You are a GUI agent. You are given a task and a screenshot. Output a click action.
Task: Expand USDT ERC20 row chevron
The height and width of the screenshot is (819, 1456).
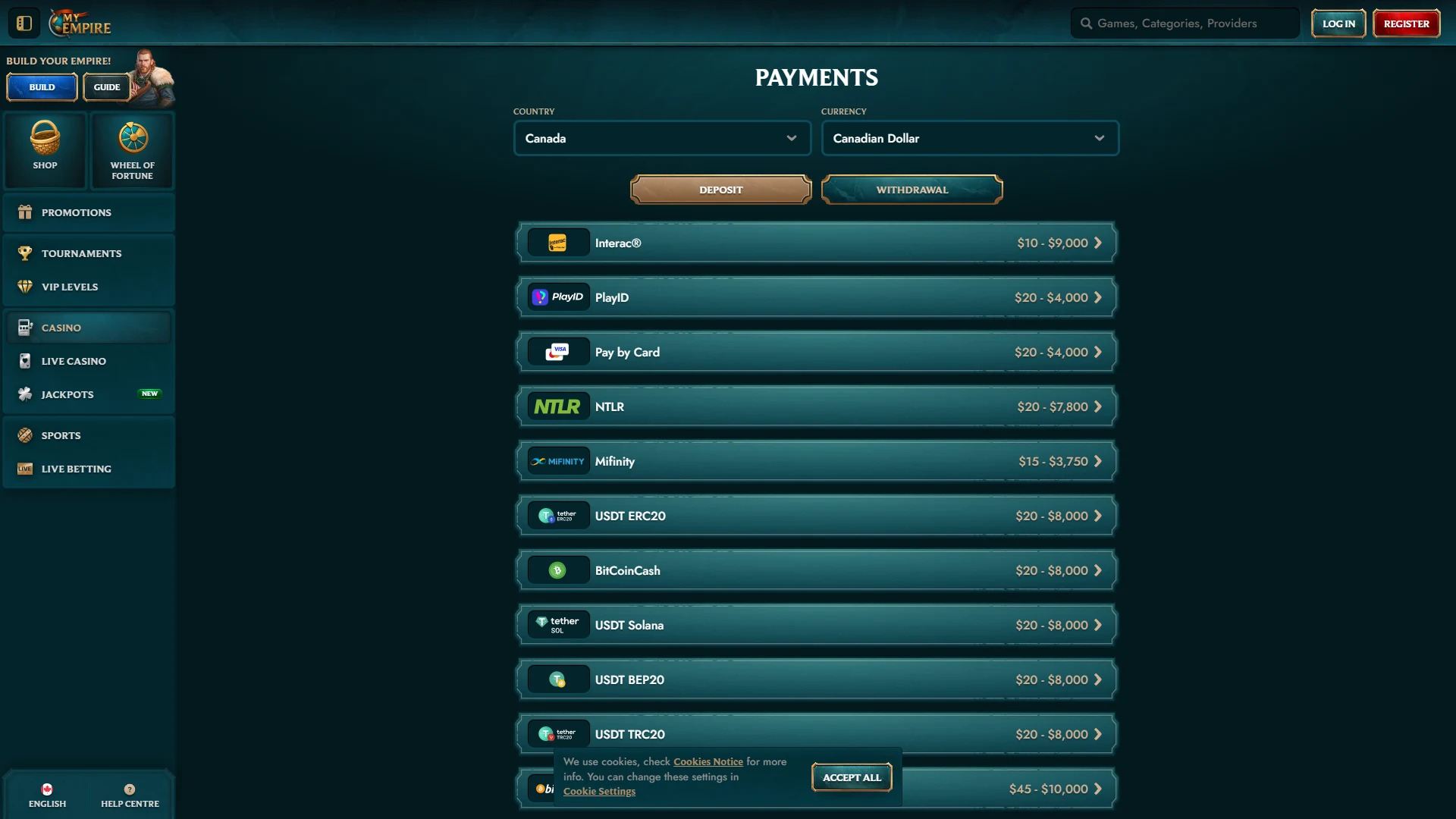(x=1098, y=516)
